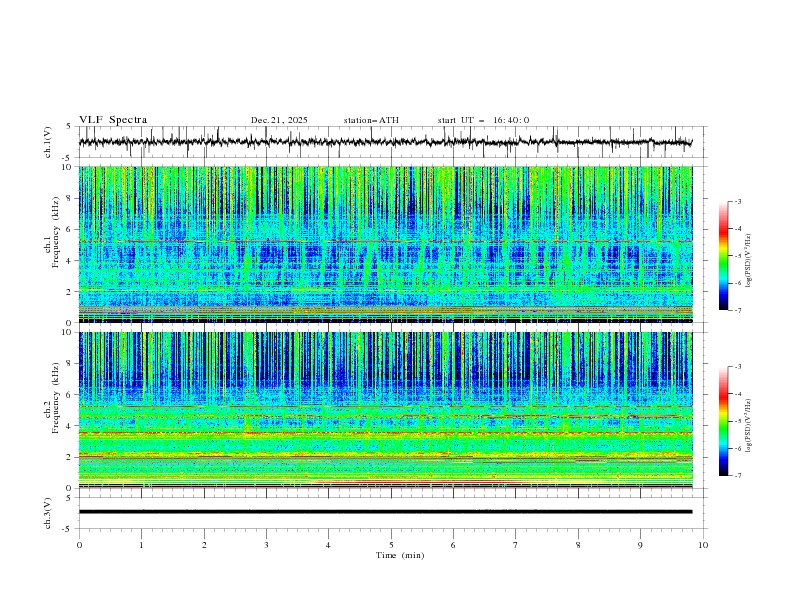The image size is (792, 612).
Task: Click the "station=ATH" label
Action: point(371,120)
